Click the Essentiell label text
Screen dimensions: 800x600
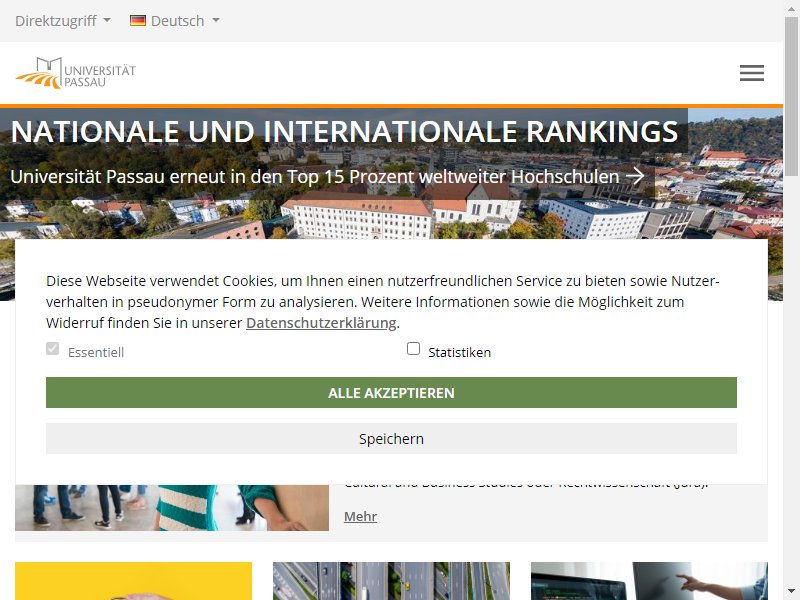click(96, 353)
